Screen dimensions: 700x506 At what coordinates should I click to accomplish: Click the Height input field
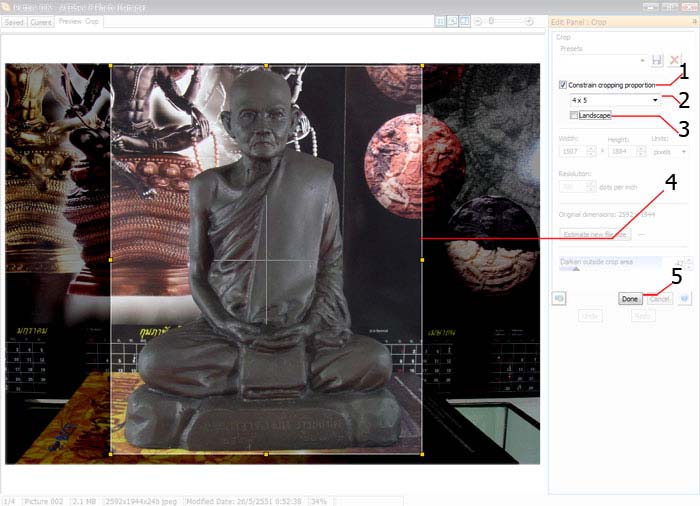(622, 151)
